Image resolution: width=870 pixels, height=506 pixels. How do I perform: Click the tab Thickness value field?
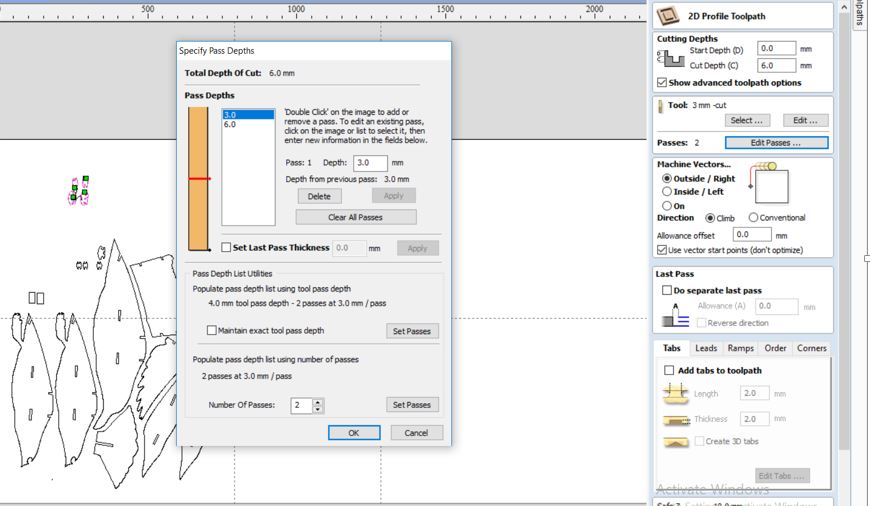755,419
